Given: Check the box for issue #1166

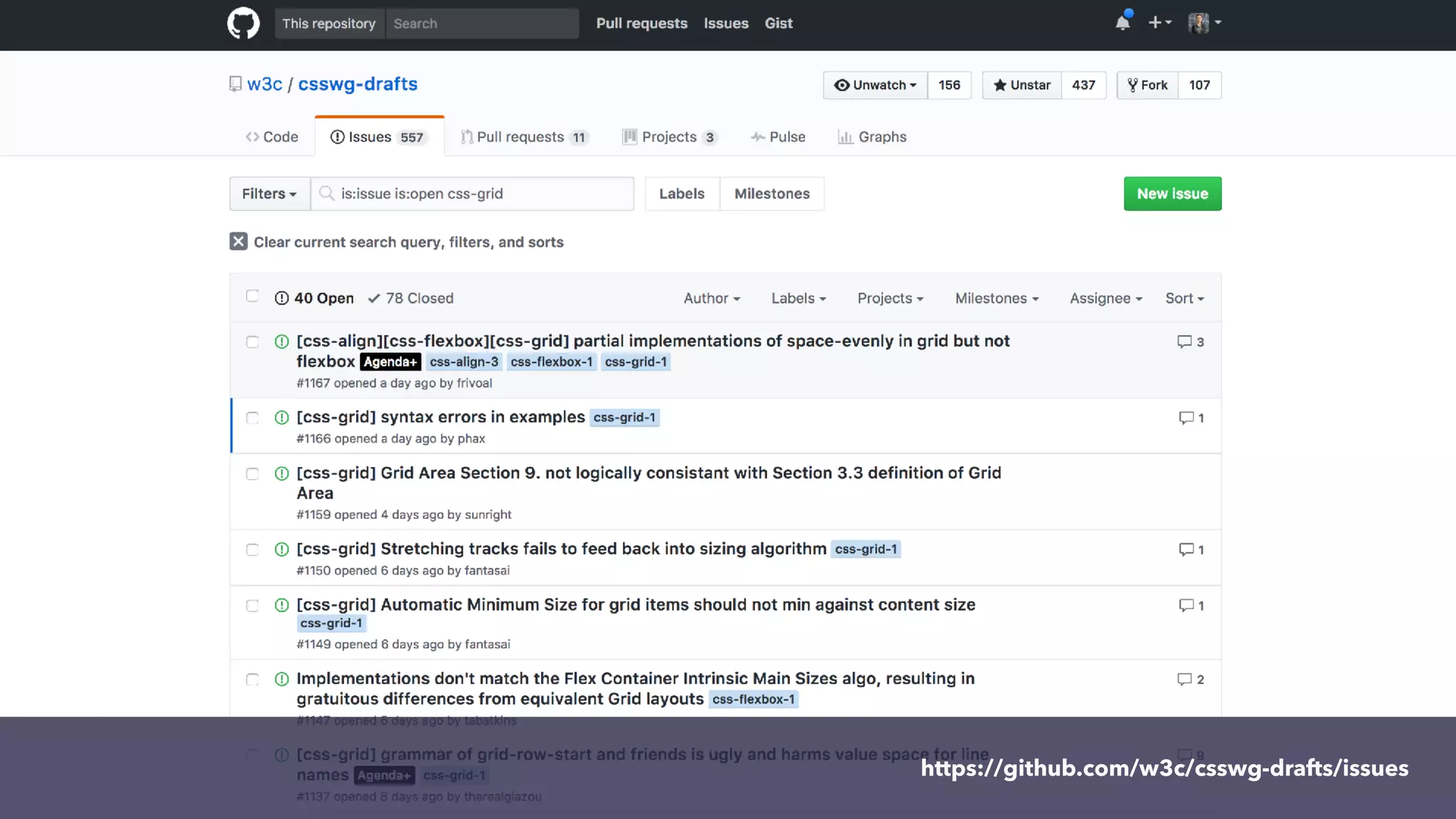Looking at the screenshot, I should click(x=252, y=418).
